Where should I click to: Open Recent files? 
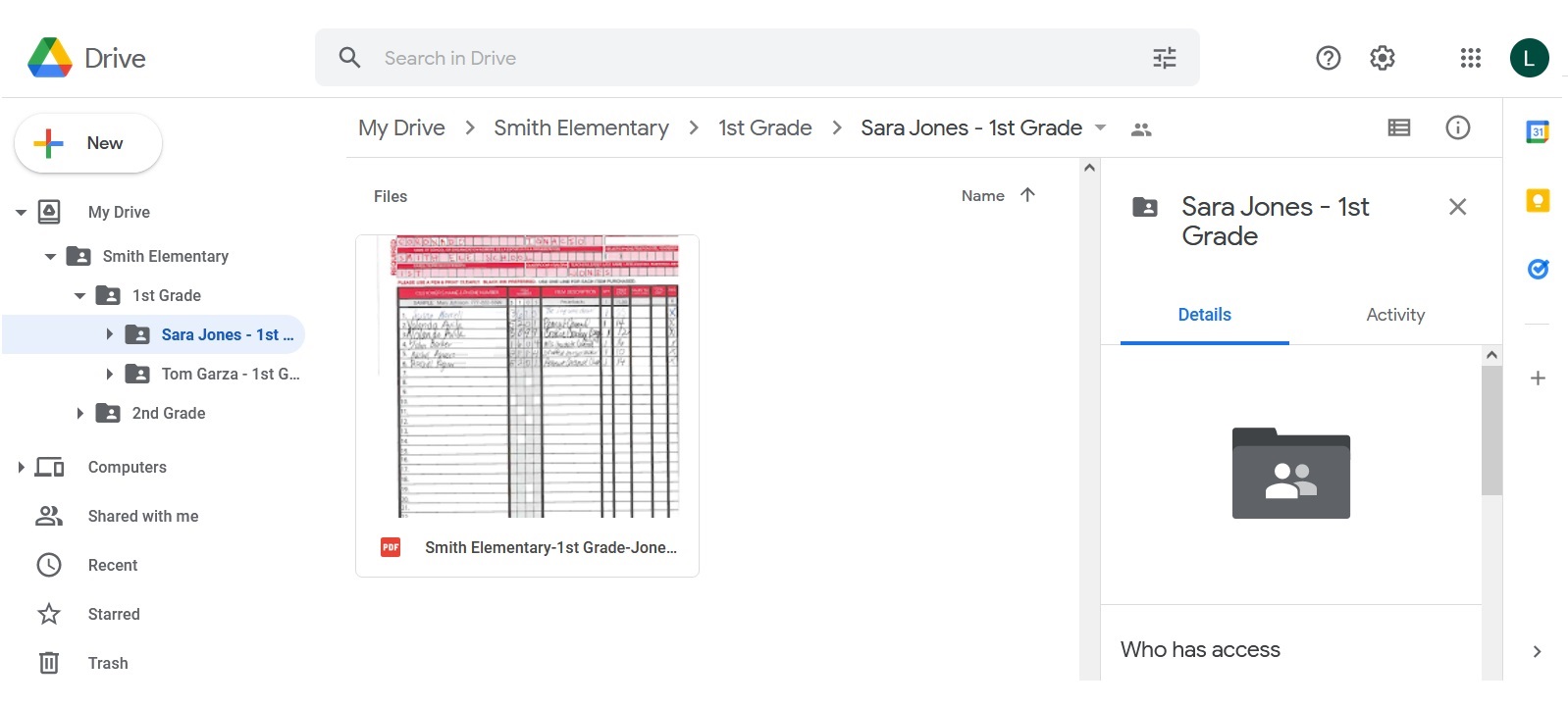tap(112, 565)
